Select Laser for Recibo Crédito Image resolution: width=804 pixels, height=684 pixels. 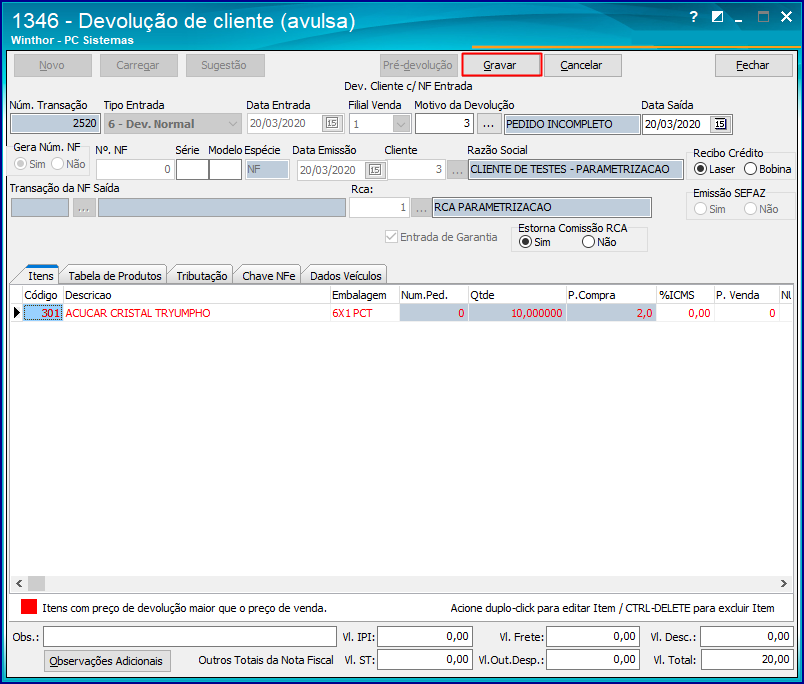pos(700,169)
